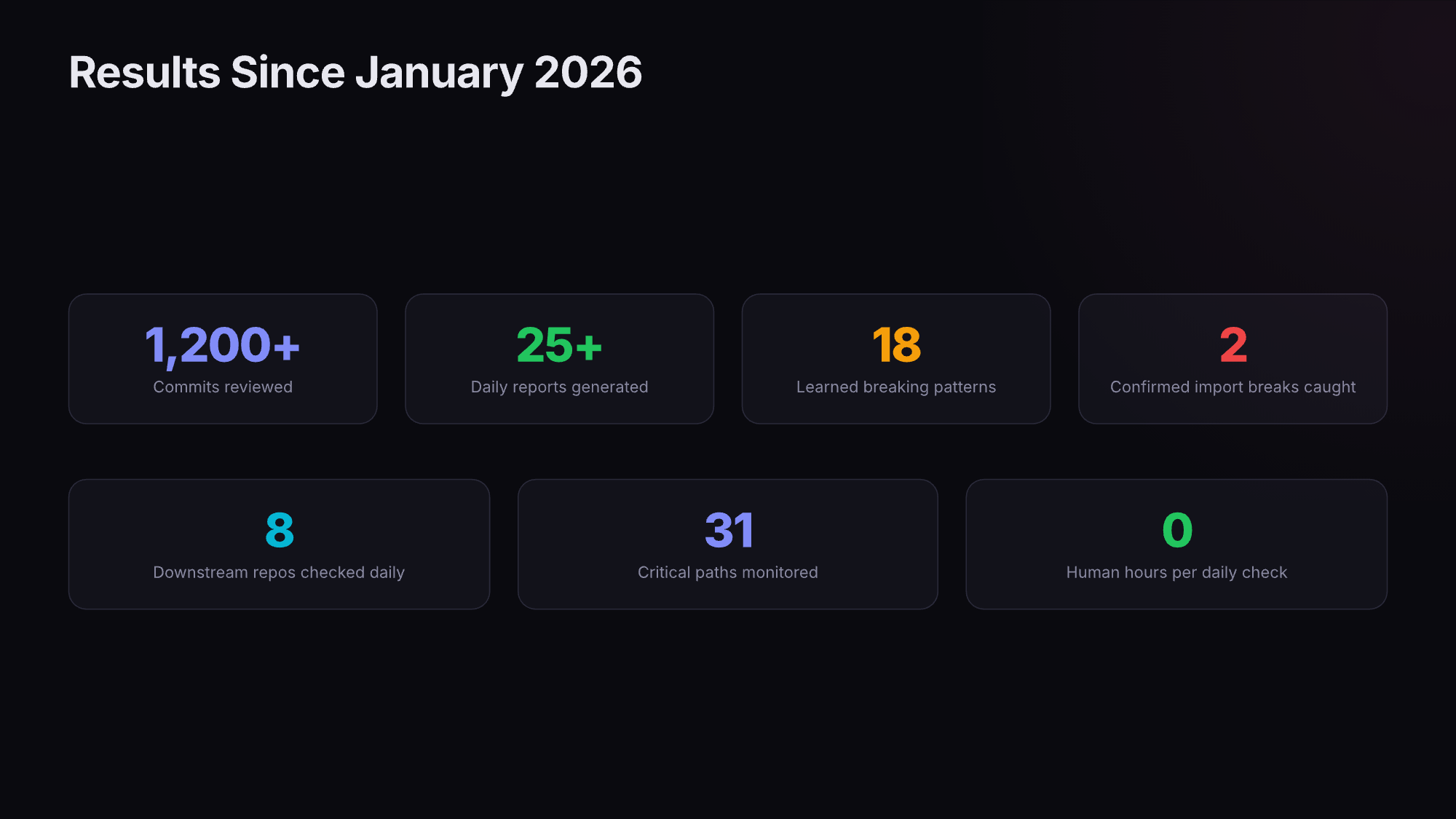
Task: Select the '1,200+' purple number
Action: [222, 344]
